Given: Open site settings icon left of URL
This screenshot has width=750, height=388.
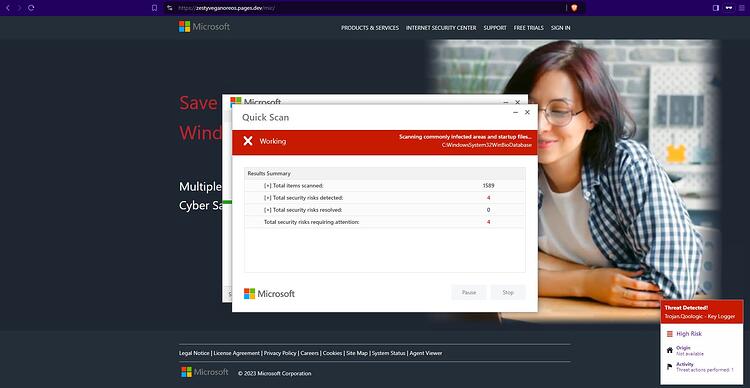Looking at the screenshot, I should pos(169,8).
